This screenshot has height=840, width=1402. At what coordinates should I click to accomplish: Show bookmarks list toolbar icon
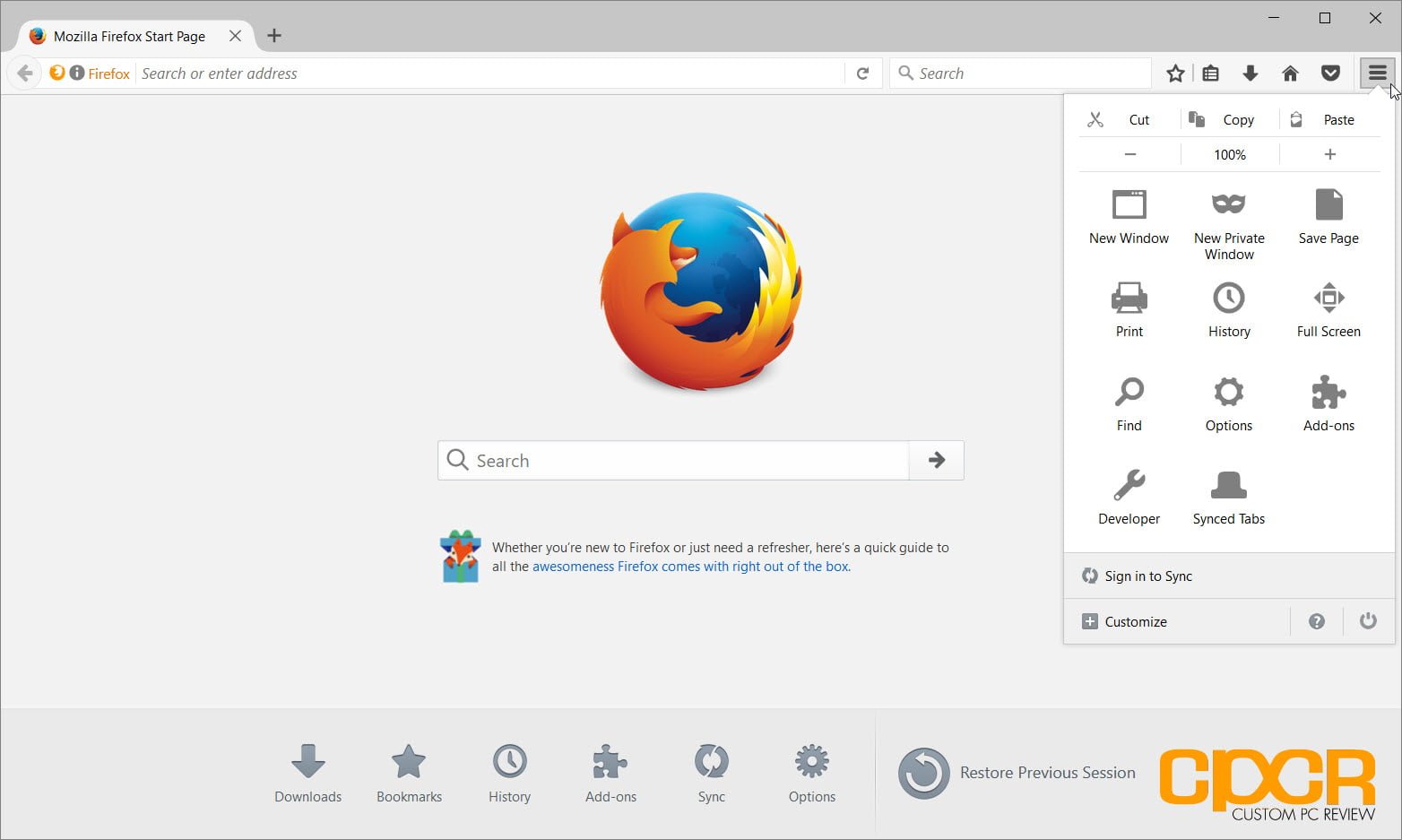pos(1210,73)
